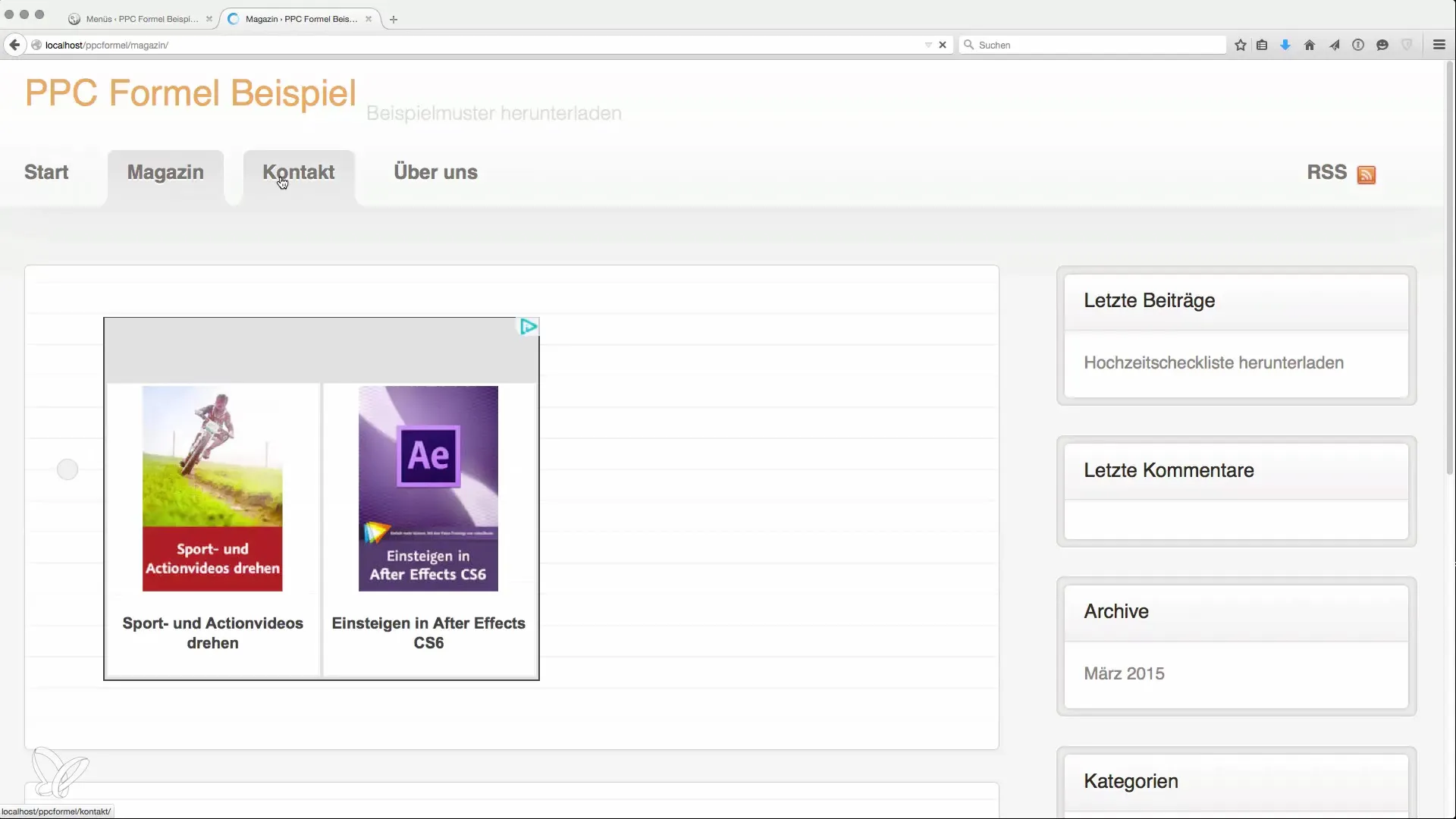Image resolution: width=1456 pixels, height=819 pixels.
Task: Click the paper plane send icon
Action: tap(1334, 45)
